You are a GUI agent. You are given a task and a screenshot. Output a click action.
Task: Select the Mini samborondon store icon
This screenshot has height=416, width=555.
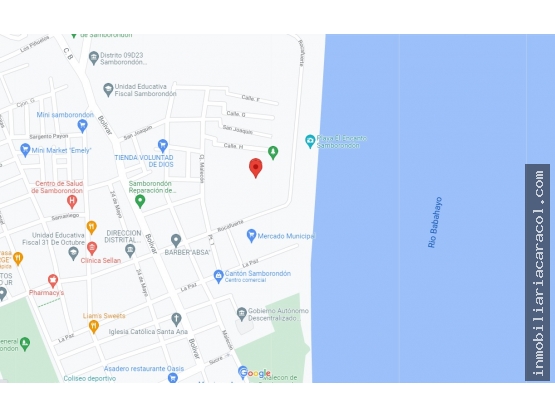(x=82, y=126)
